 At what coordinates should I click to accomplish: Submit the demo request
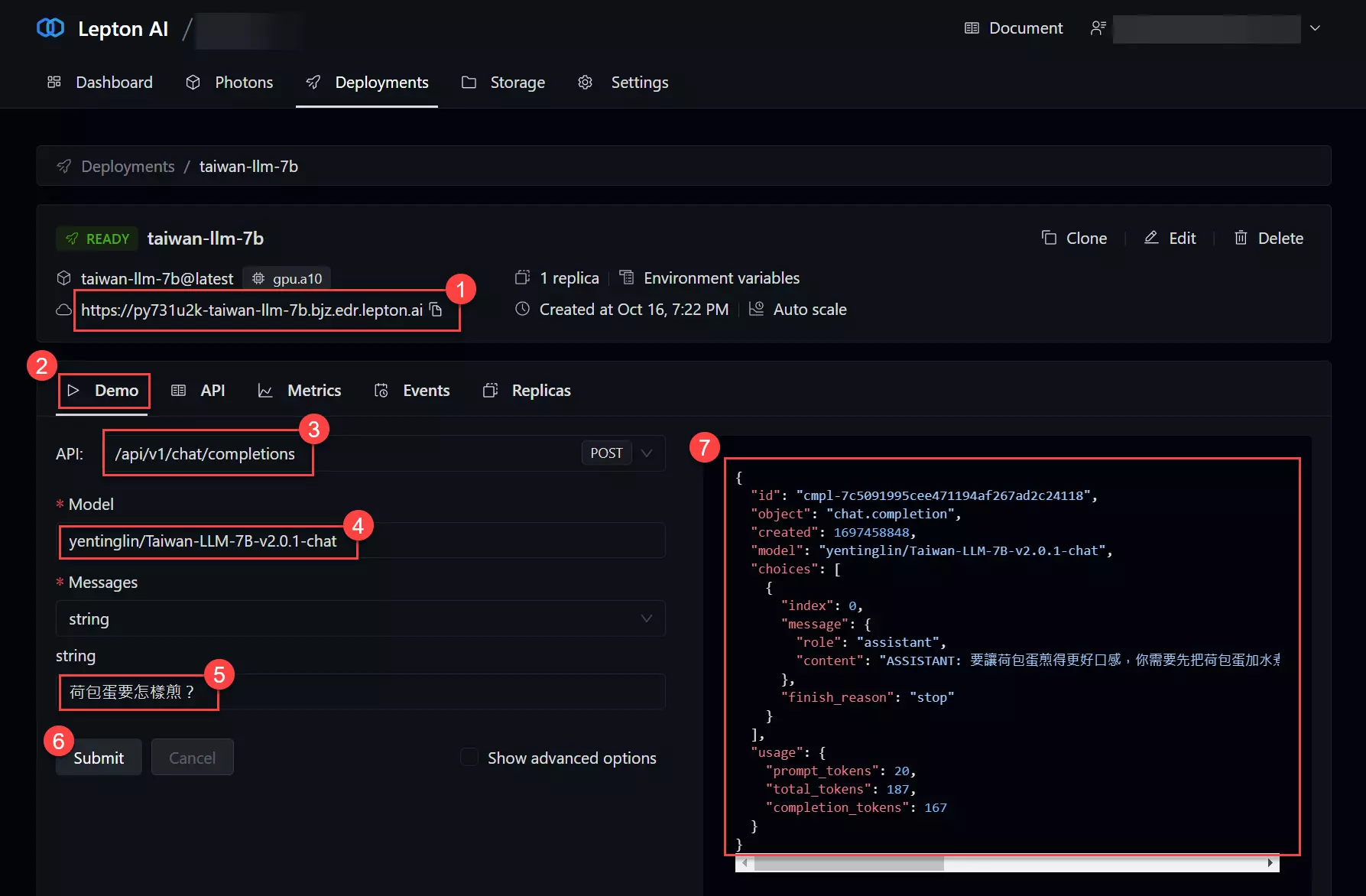[99, 757]
